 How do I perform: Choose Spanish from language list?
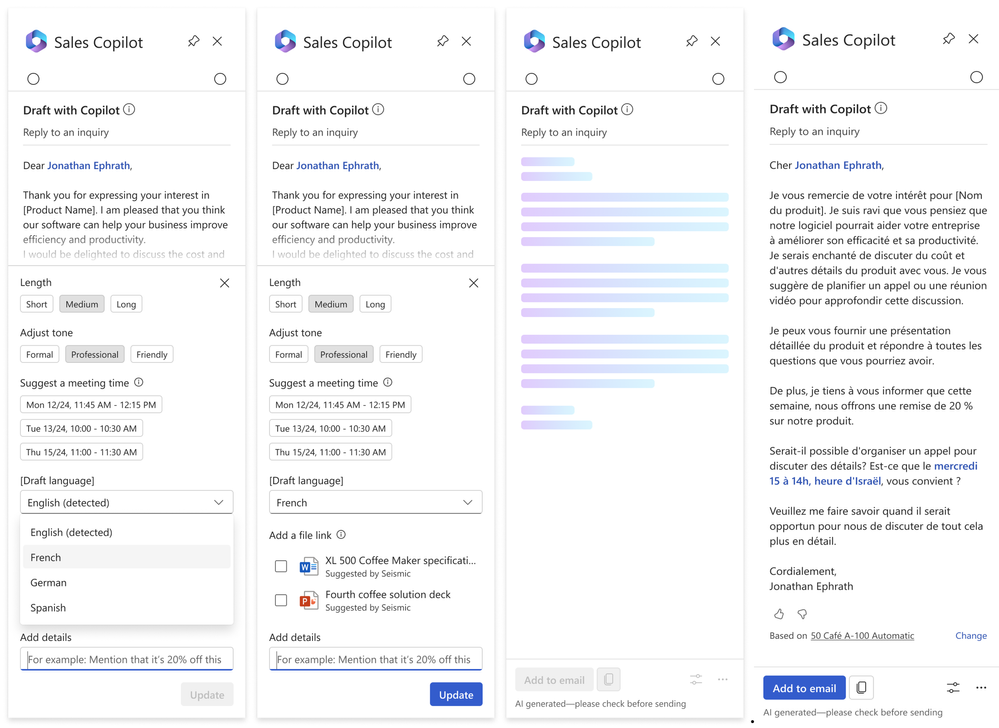tap(127, 608)
